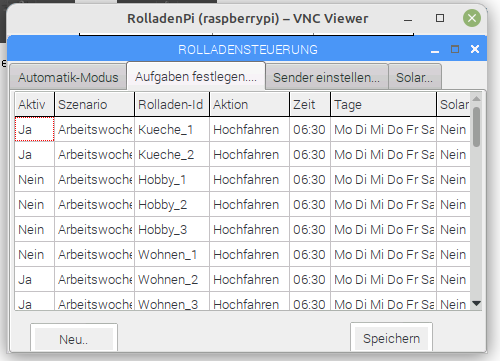Open the Solar tab
500x361 pixels.
(415, 77)
